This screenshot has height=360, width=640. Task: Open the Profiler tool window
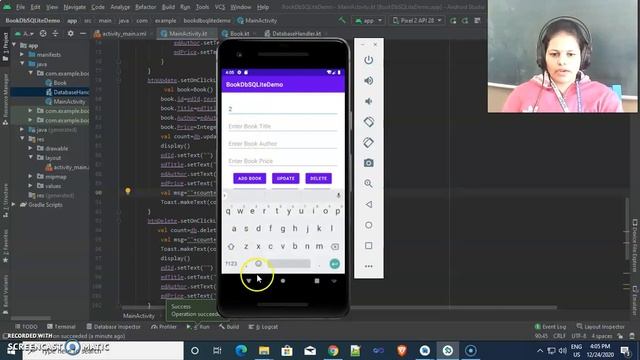pos(164,327)
